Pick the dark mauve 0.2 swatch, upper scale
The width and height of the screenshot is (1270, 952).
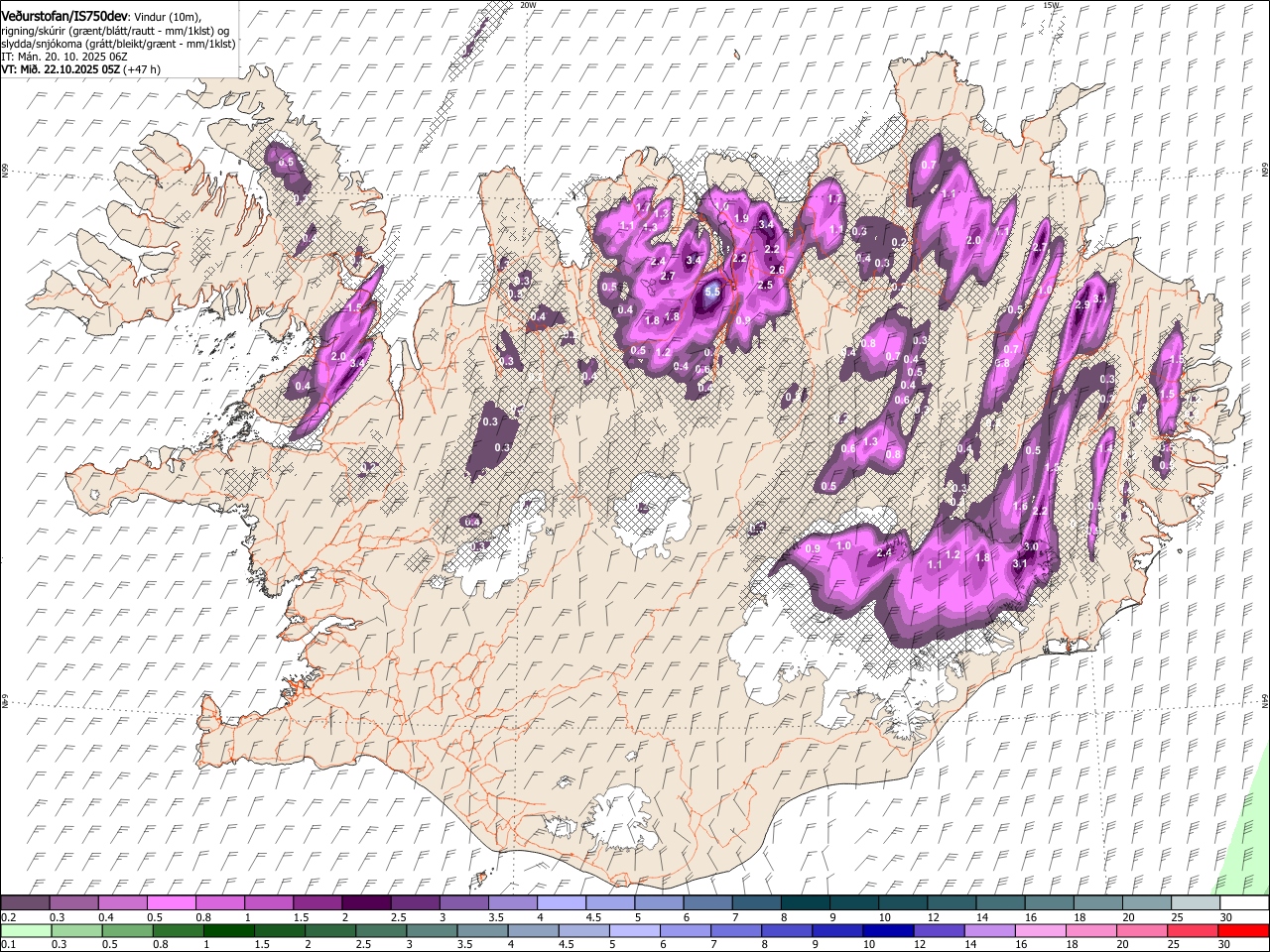pos(25,902)
